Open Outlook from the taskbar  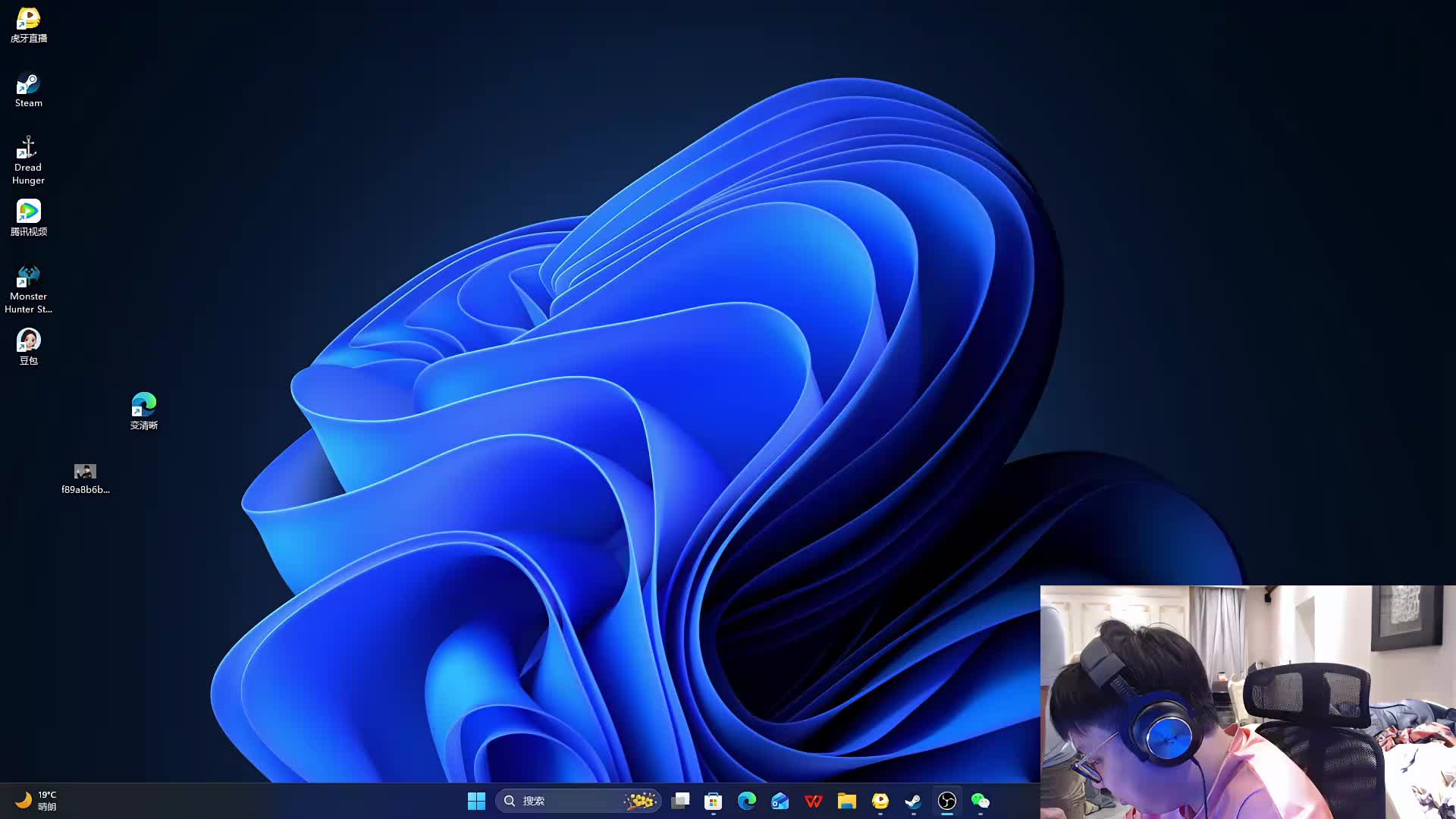coord(780,801)
